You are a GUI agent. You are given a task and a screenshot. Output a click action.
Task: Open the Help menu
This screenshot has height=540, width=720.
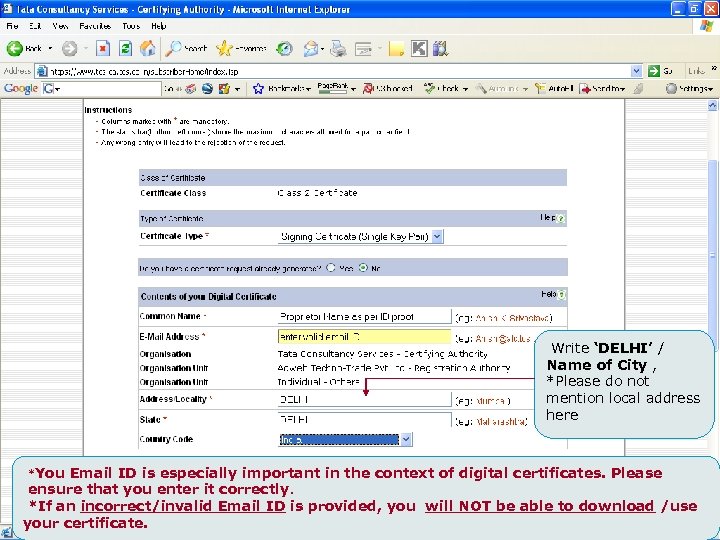pos(158,26)
